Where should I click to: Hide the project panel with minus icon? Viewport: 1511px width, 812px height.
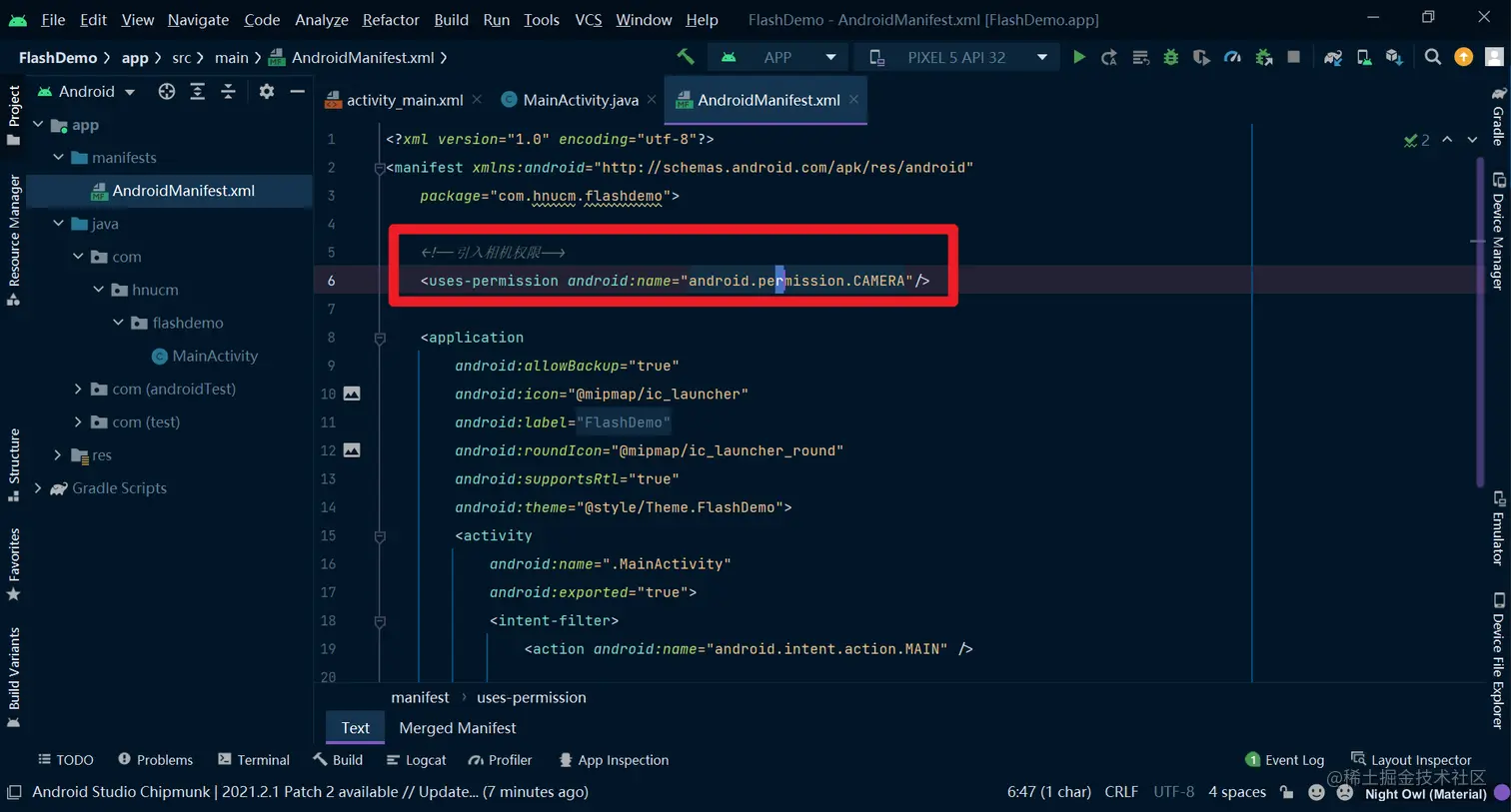(x=297, y=91)
